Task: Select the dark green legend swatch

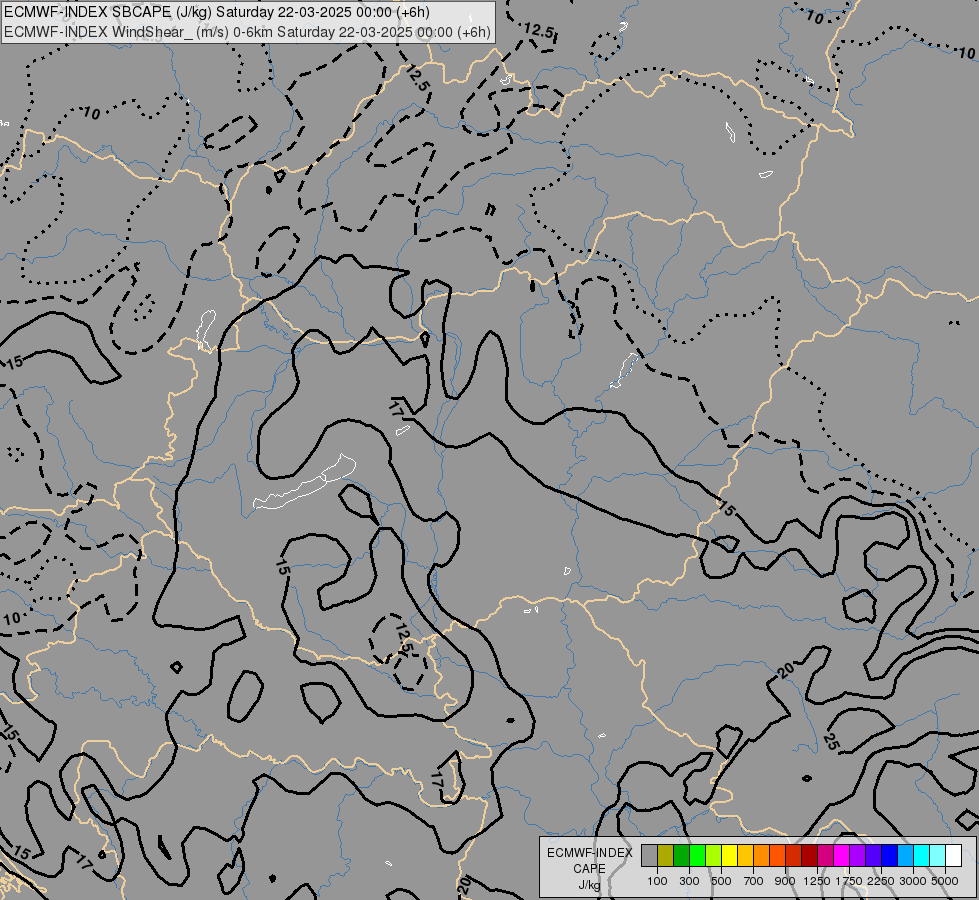Action: point(681,855)
